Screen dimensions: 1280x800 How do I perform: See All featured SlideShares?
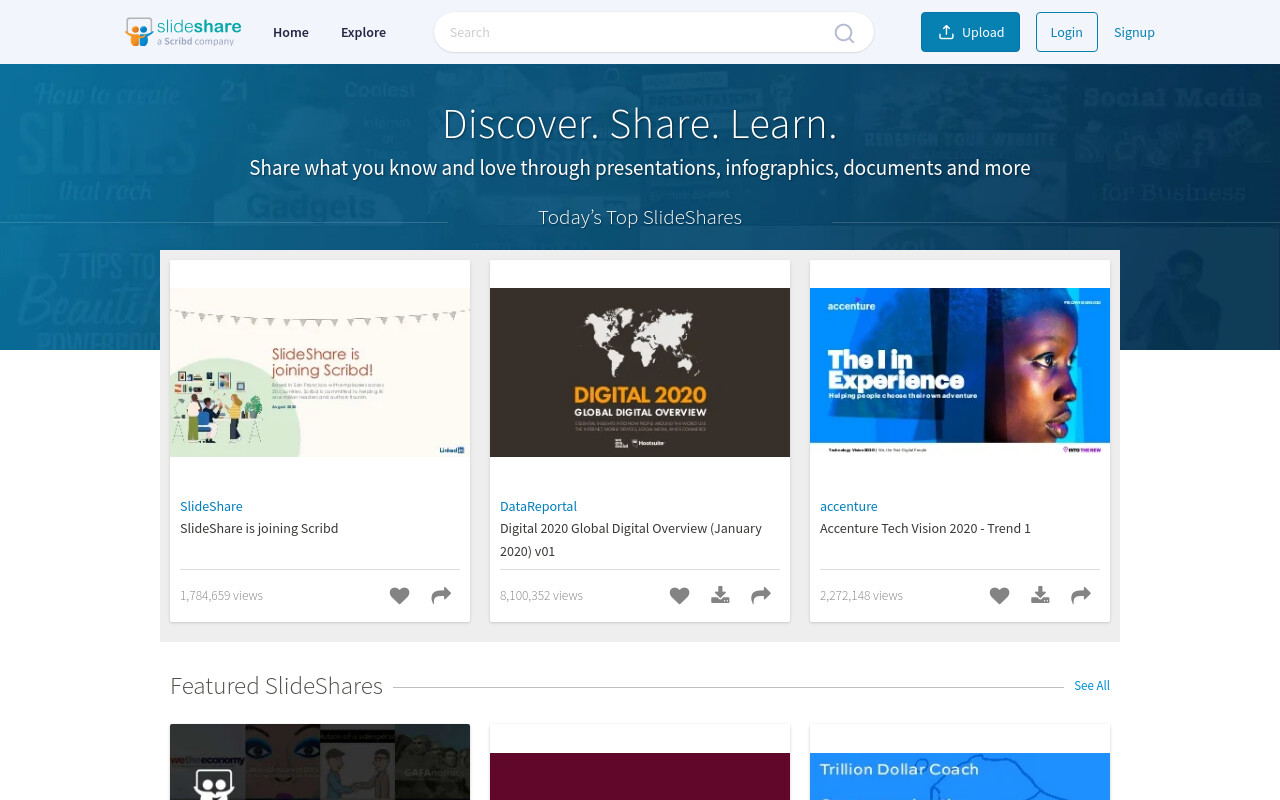tap(1092, 686)
